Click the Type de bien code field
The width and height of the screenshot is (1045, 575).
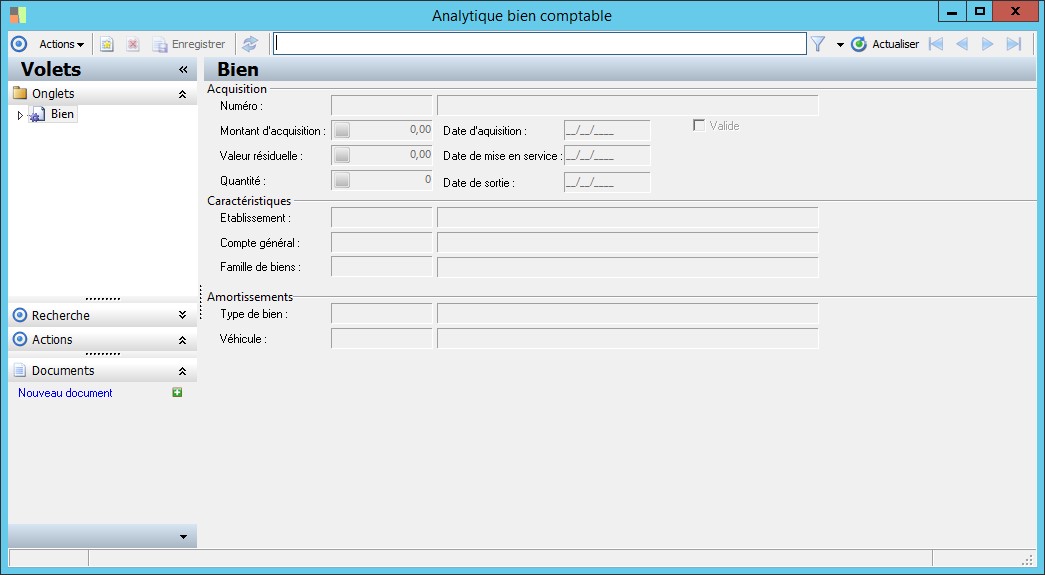[382, 314]
